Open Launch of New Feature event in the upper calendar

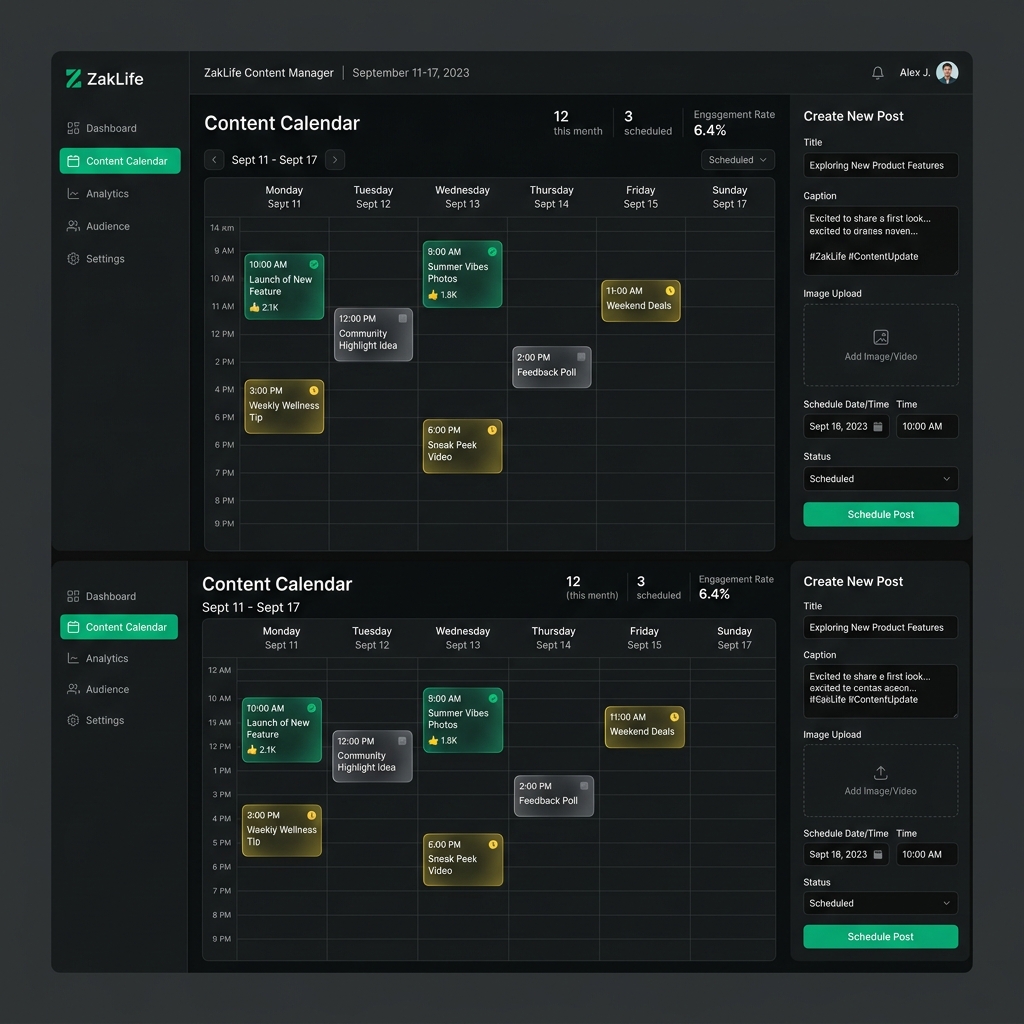[284, 286]
